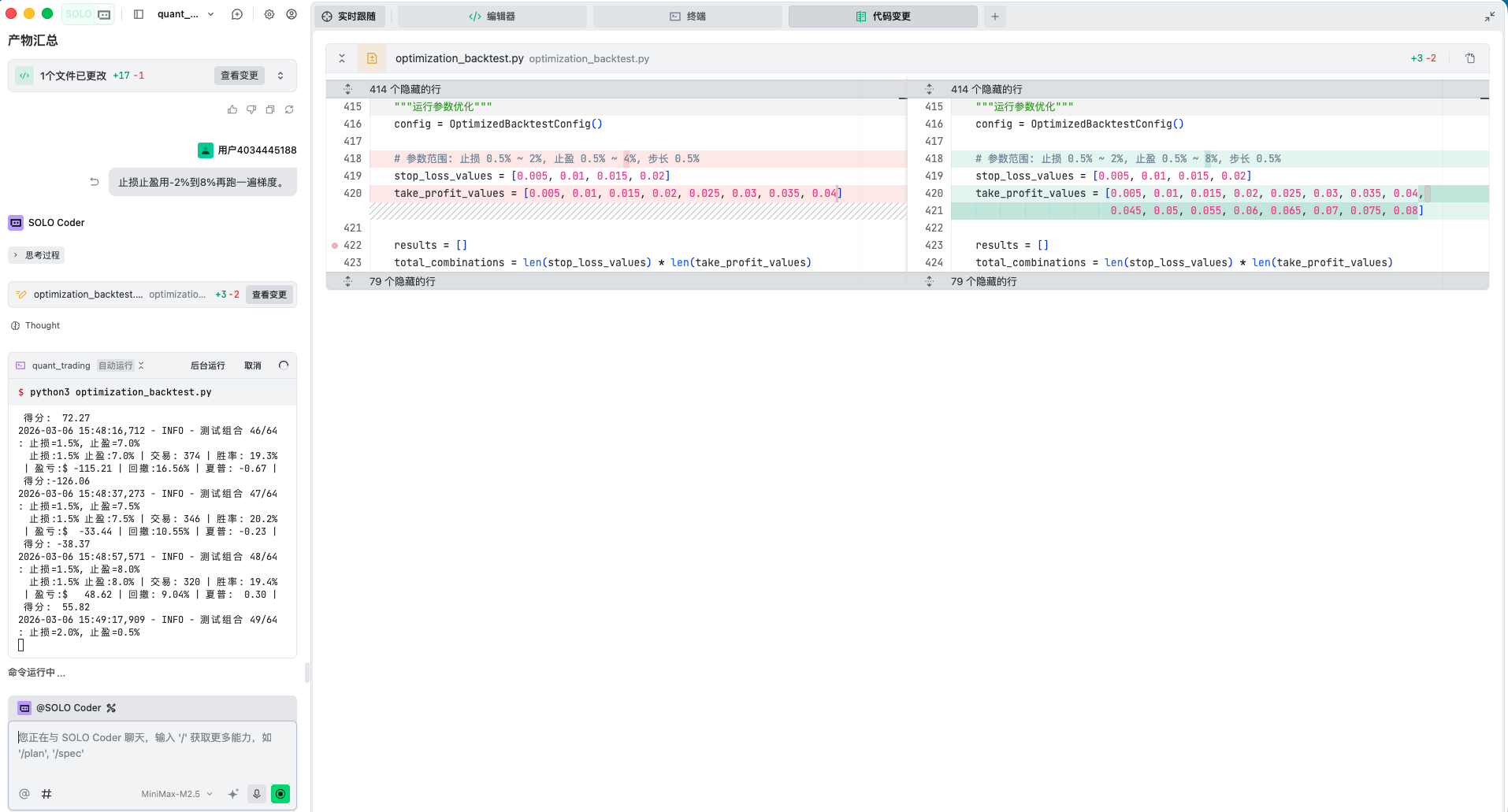The image size is (1508, 812).
Task: Click 查看变更 for 1个文件已更改
Action: (239, 76)
